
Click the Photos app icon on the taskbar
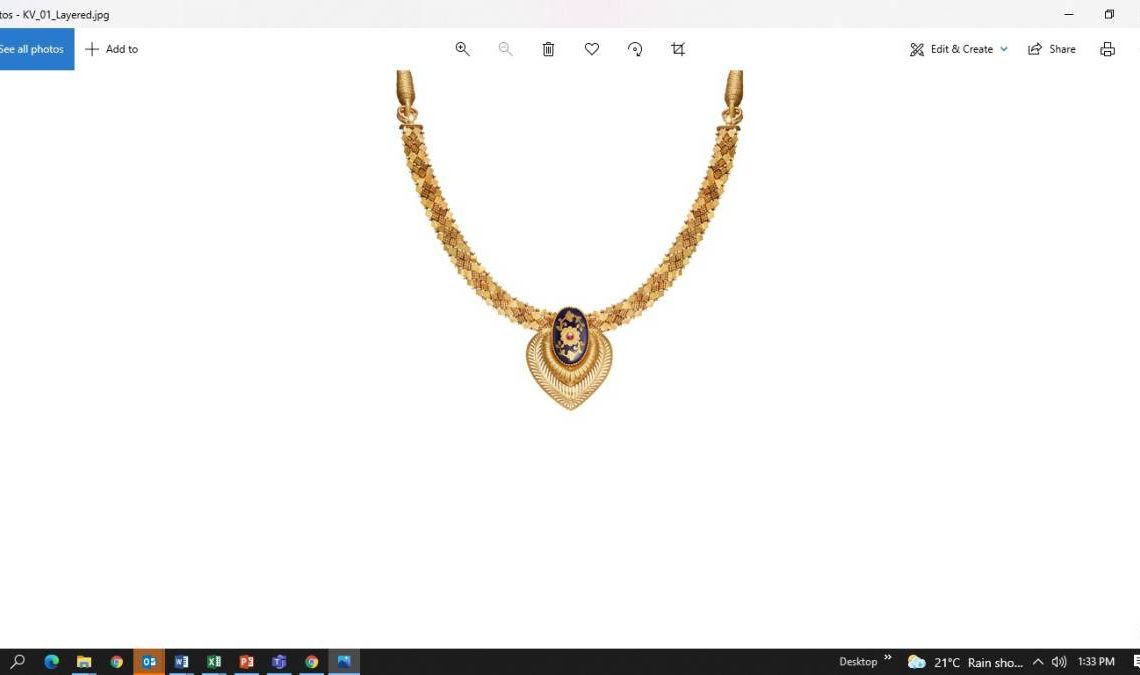tap(344, 661)
